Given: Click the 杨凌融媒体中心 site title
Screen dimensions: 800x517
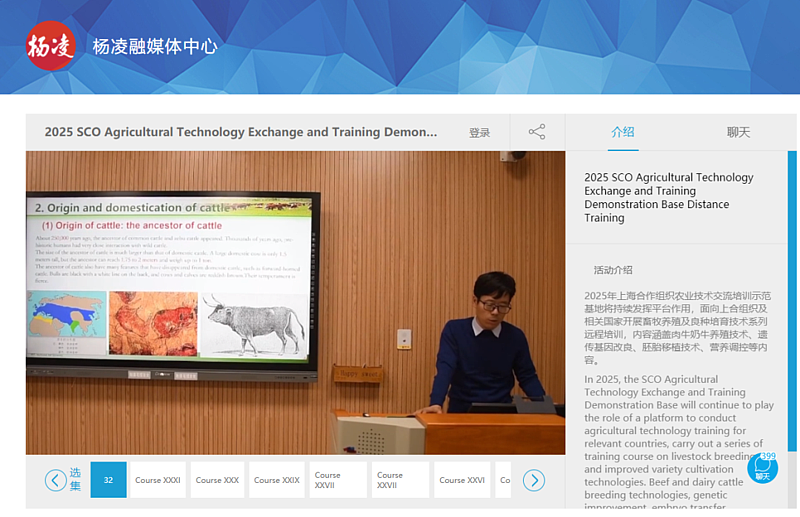Looking at the screenshot, I should (x=154, y=47).
